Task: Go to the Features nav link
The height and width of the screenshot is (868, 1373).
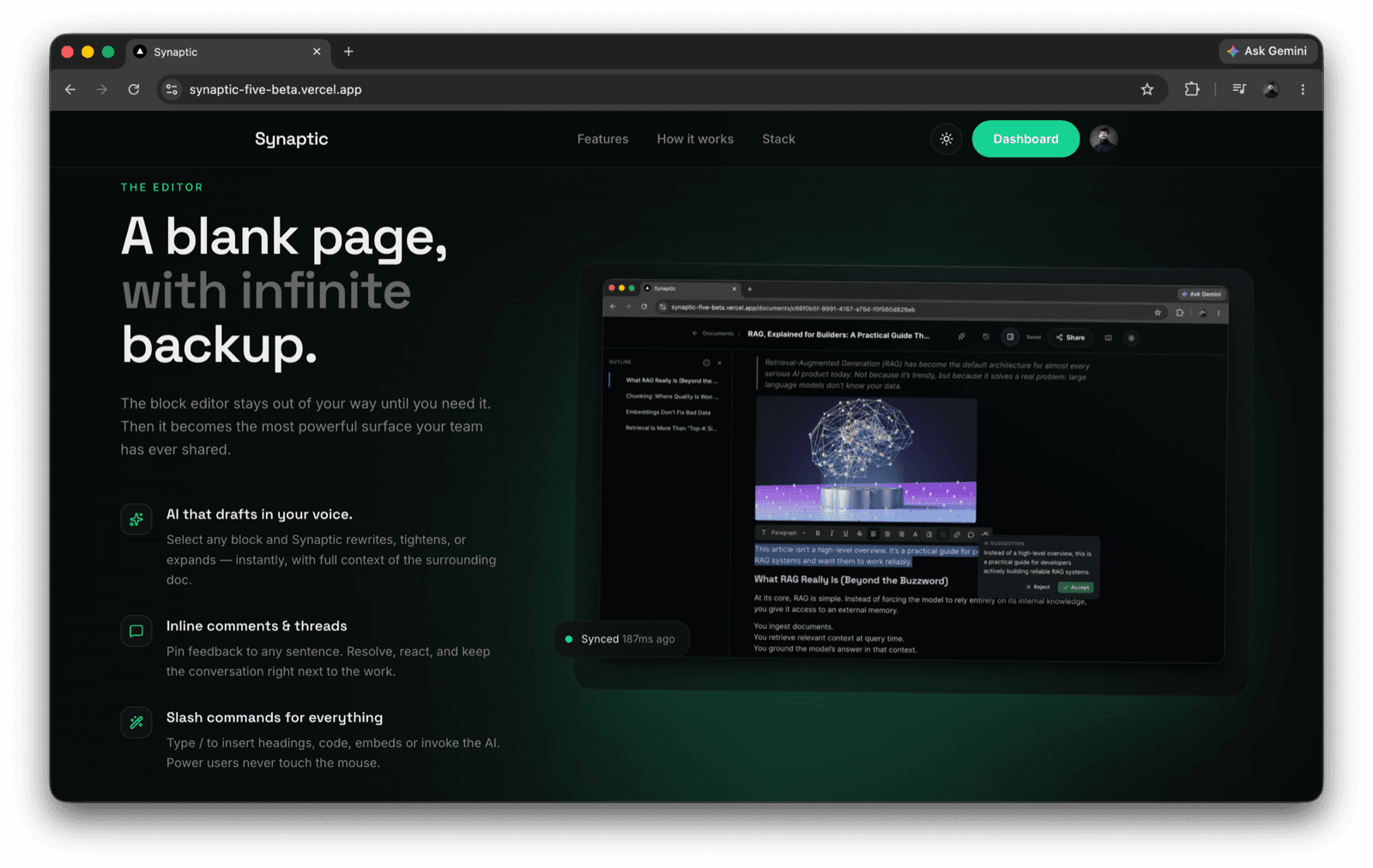Action: pyautogui.click(x=602, y=139)
